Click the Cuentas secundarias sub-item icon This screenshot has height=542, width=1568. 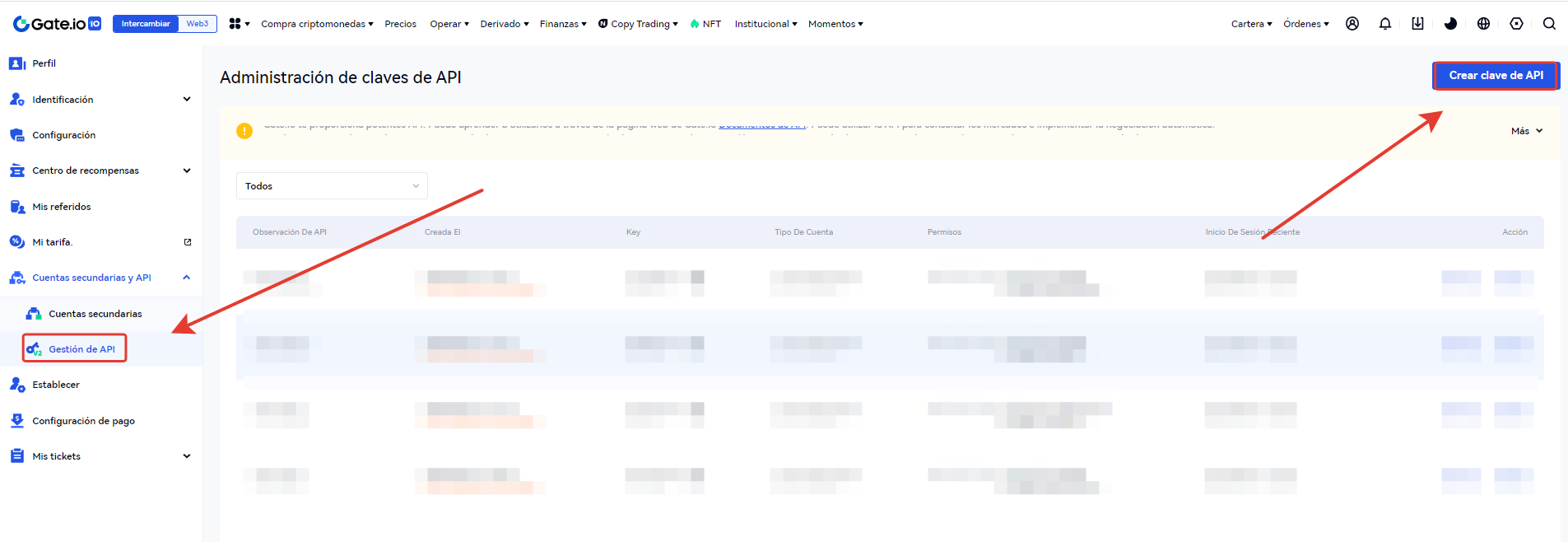pyautogui.click(x=34, y=314)
